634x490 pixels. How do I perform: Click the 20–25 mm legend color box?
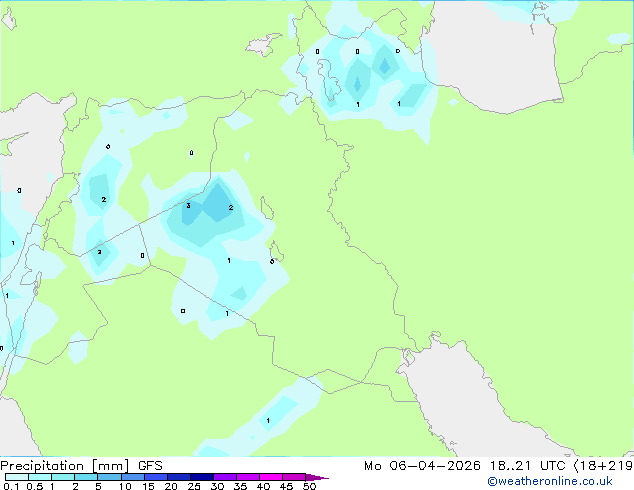tap(179, 477)
